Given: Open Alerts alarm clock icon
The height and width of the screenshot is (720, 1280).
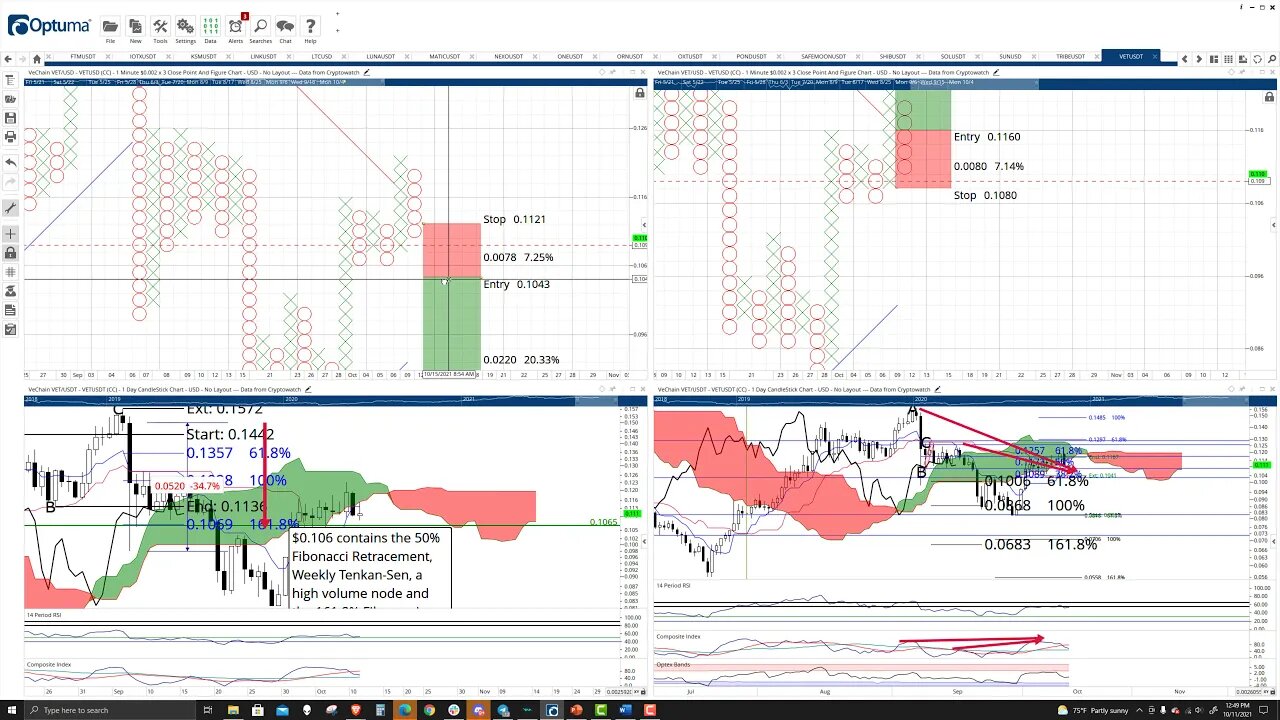Looking at the screenshot, I should pos(236,27).
